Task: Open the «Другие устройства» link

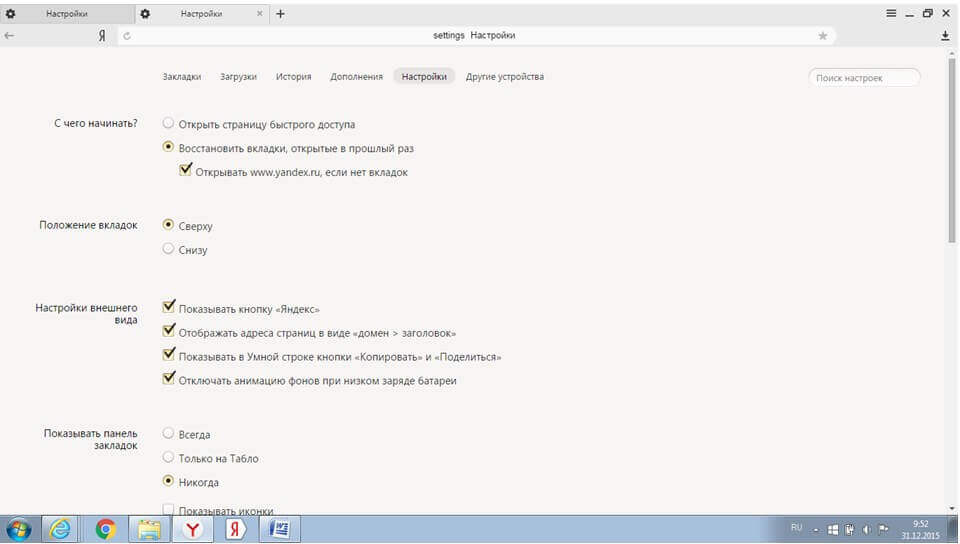Action: pyautogui.click(x=504, y=77)
